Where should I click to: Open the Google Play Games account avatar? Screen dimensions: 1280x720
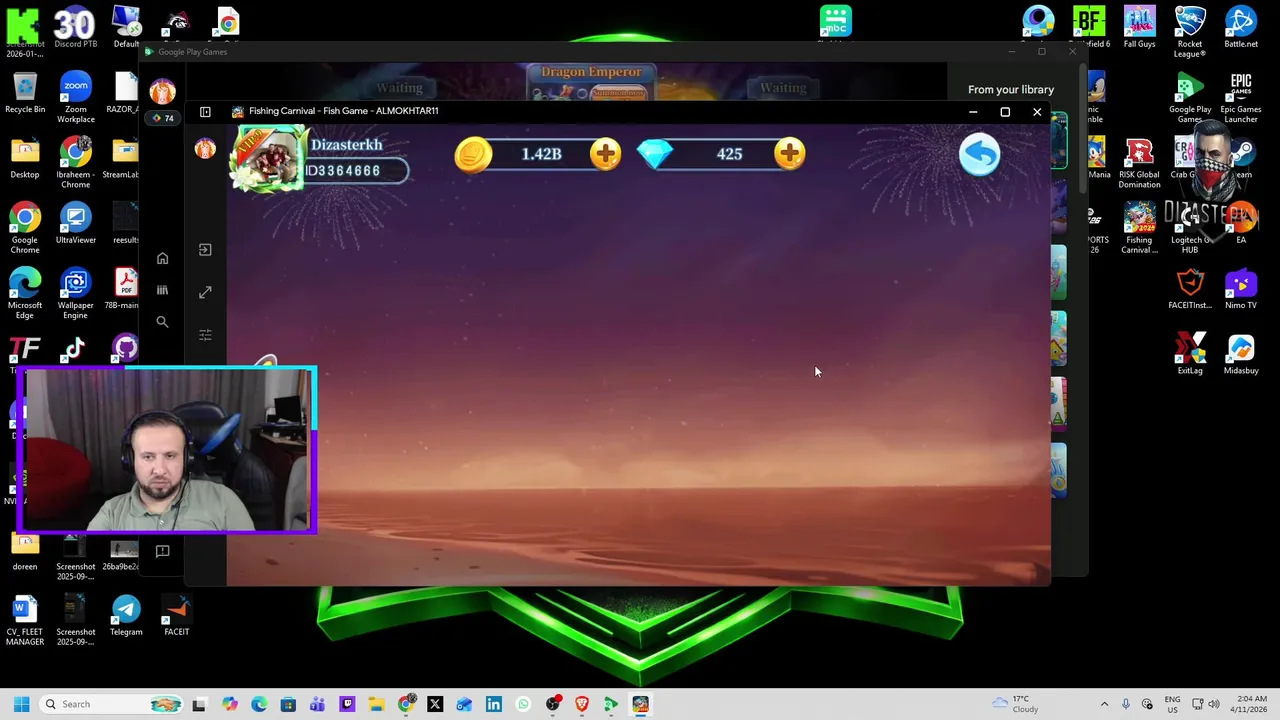coord(162,92)
